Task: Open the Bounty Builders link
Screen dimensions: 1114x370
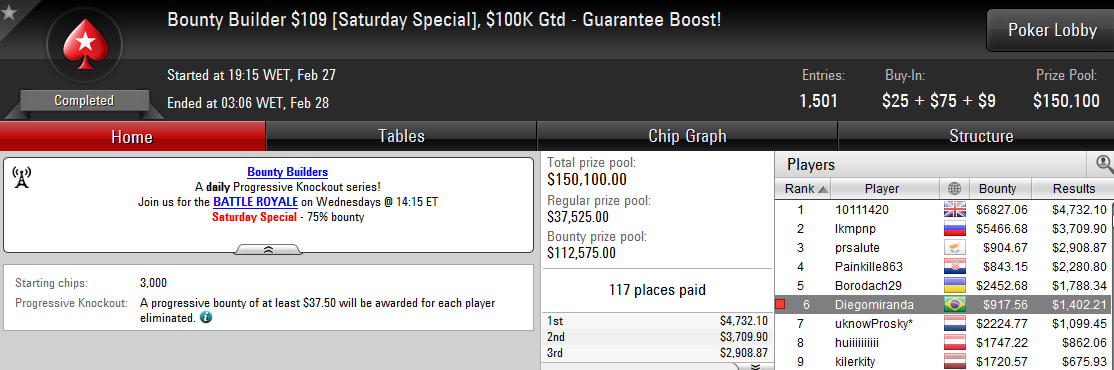Action: [x=288, y=172]
